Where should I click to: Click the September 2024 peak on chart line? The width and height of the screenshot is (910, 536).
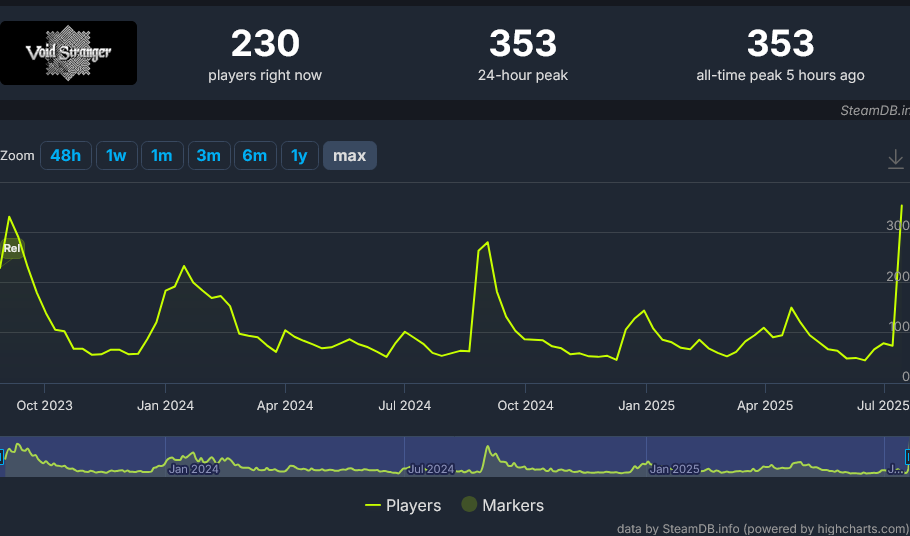pos(488,242)
